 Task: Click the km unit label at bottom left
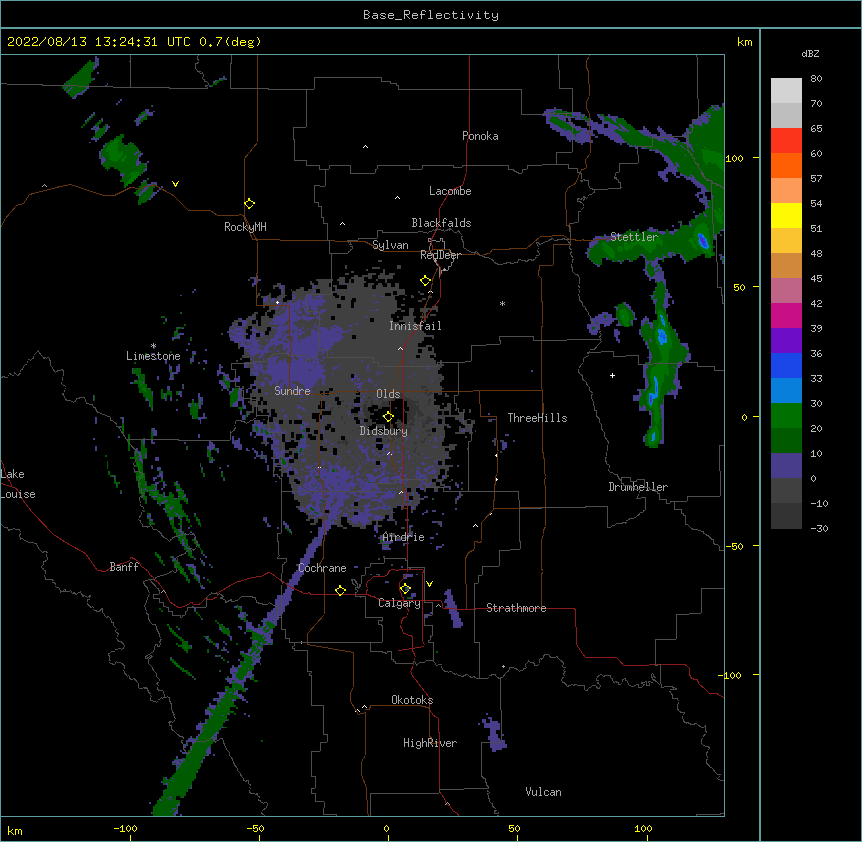[15, 830]
